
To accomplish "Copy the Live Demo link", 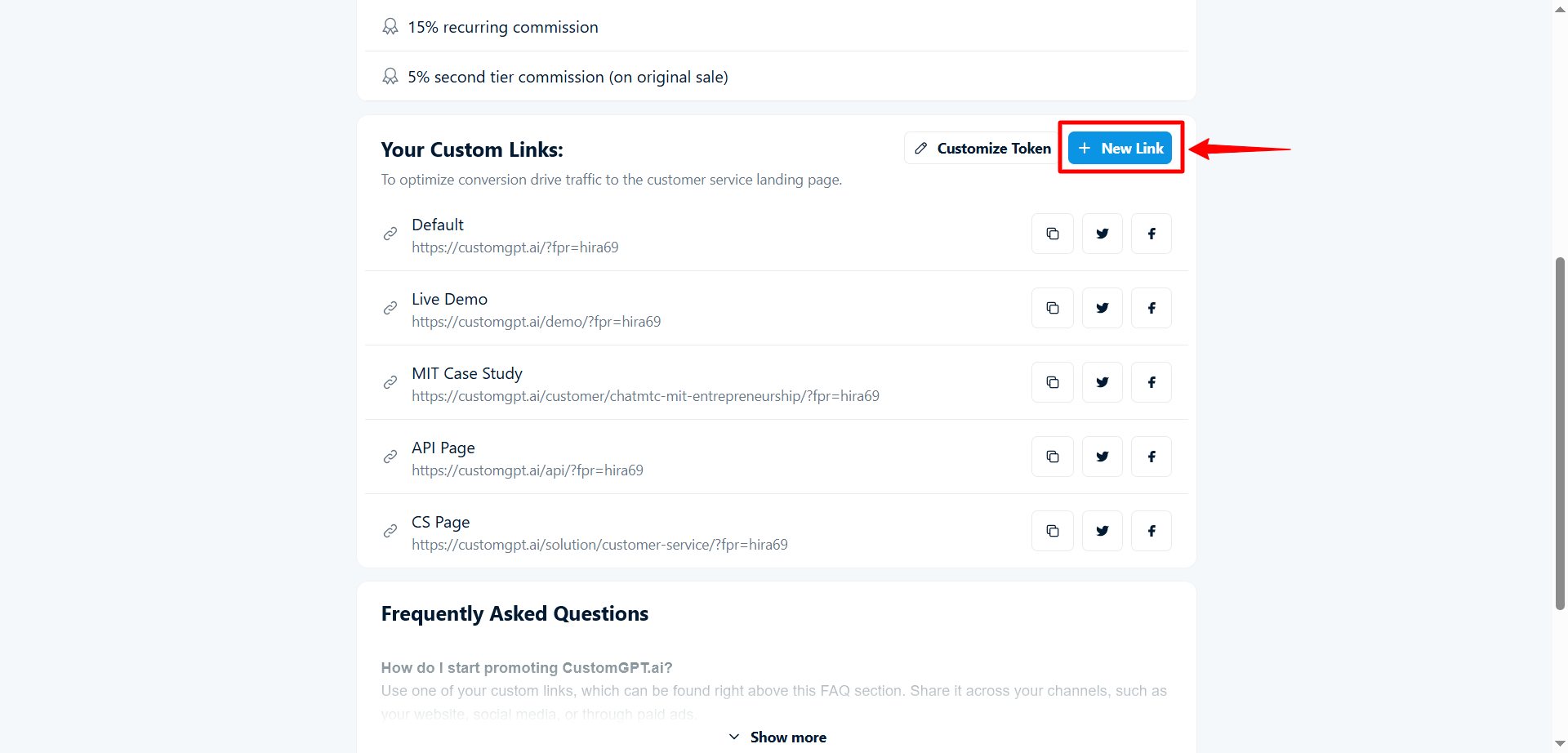I will 1053,308.
